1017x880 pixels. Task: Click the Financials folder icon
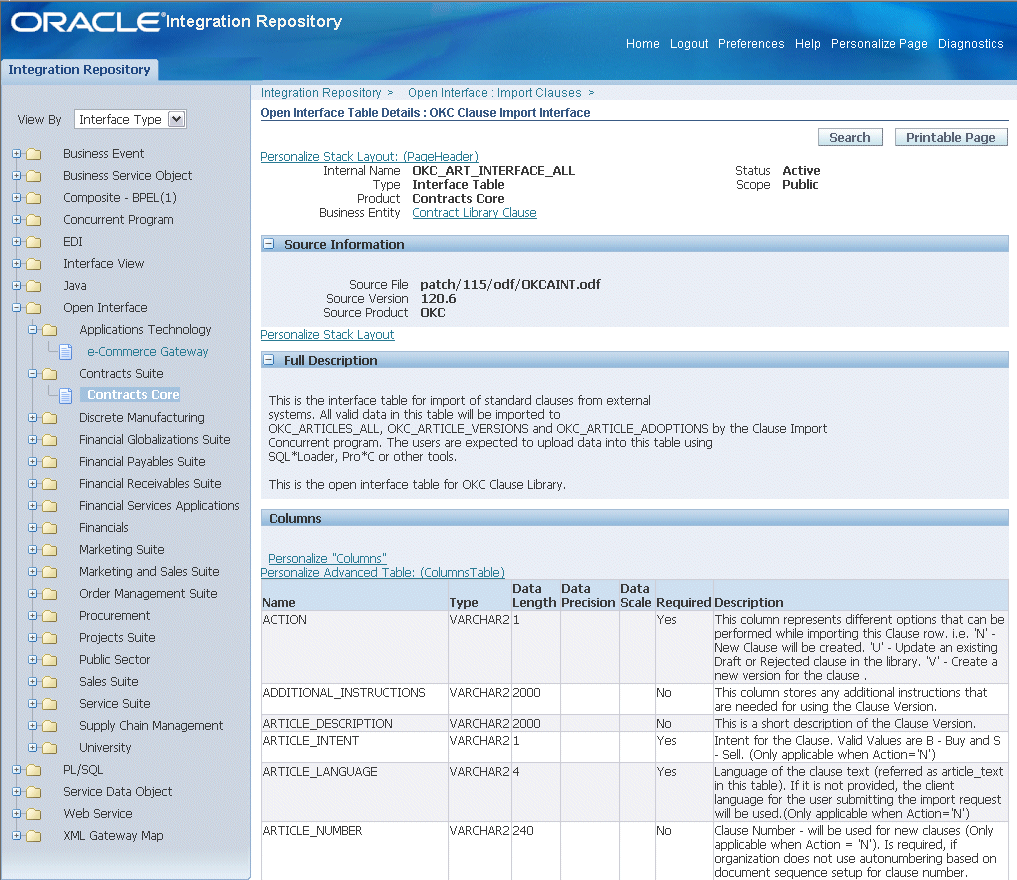(50, 529)
